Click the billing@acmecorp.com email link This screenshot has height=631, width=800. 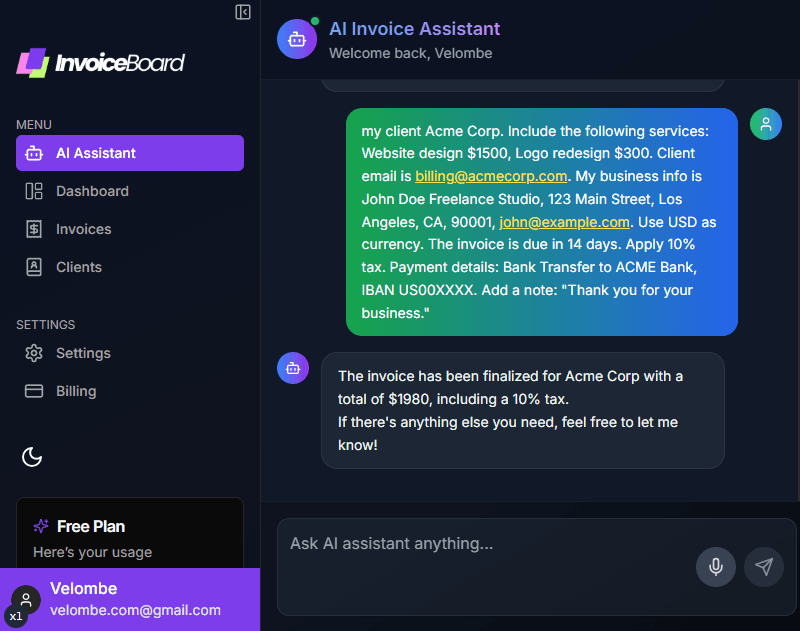(491, 176)
